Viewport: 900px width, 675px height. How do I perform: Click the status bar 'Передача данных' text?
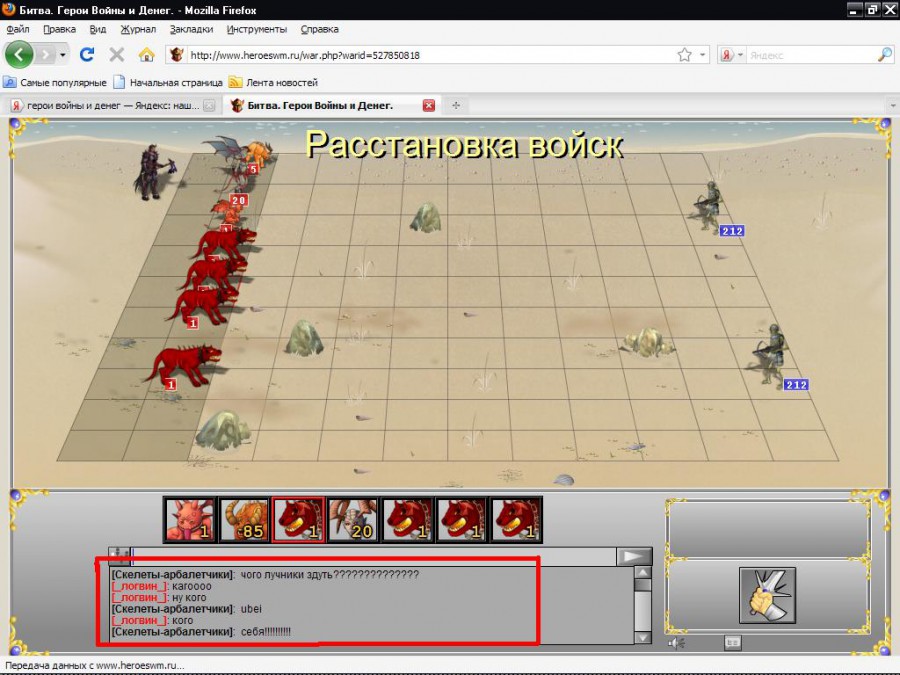pos(95,666)
